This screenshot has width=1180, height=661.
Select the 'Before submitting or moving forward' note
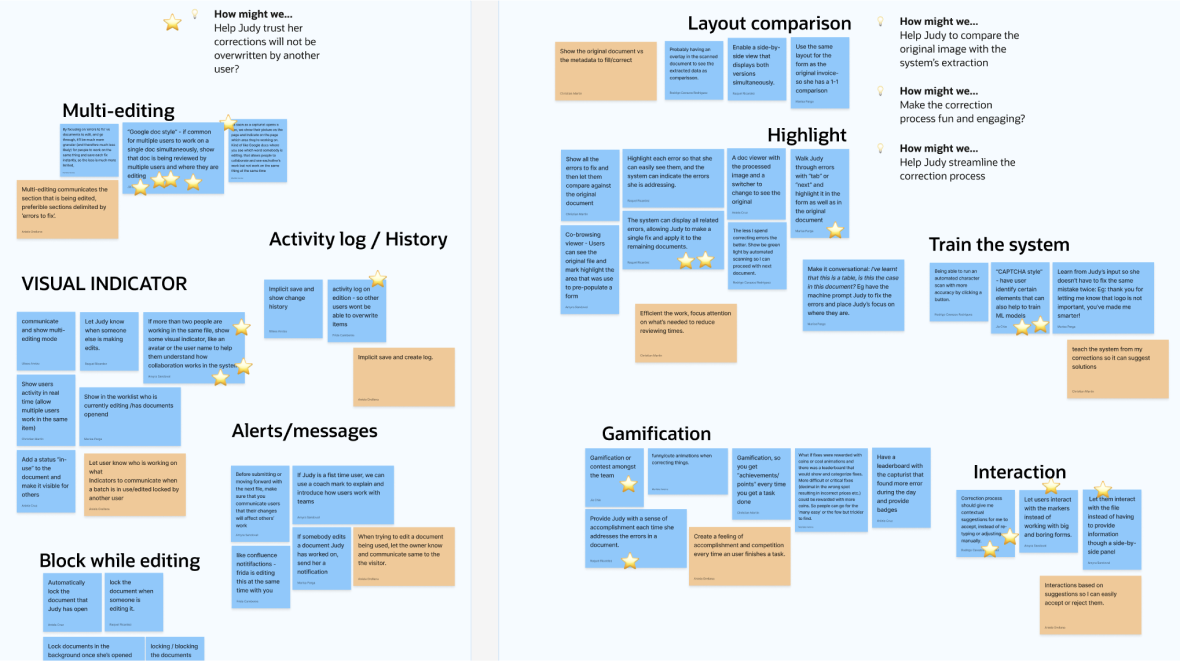pos(260,504)
